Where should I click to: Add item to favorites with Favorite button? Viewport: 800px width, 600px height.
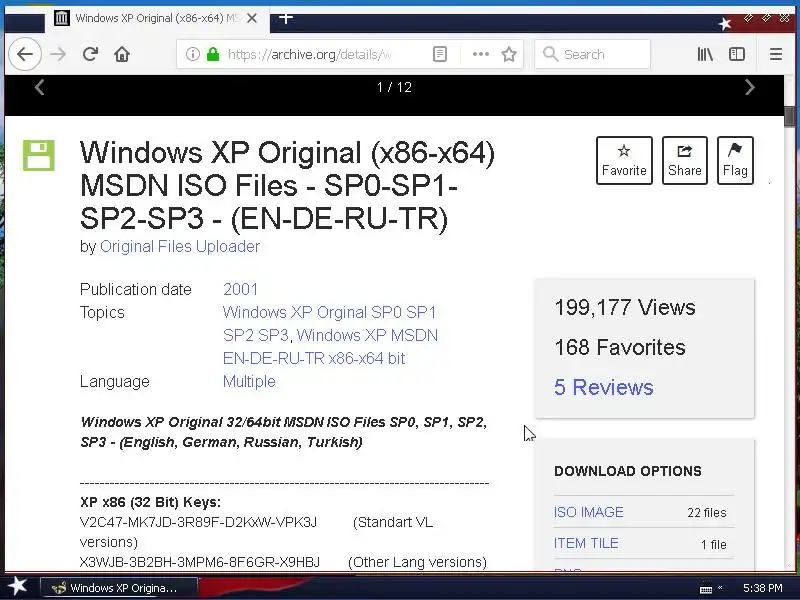tap(624, 160)
